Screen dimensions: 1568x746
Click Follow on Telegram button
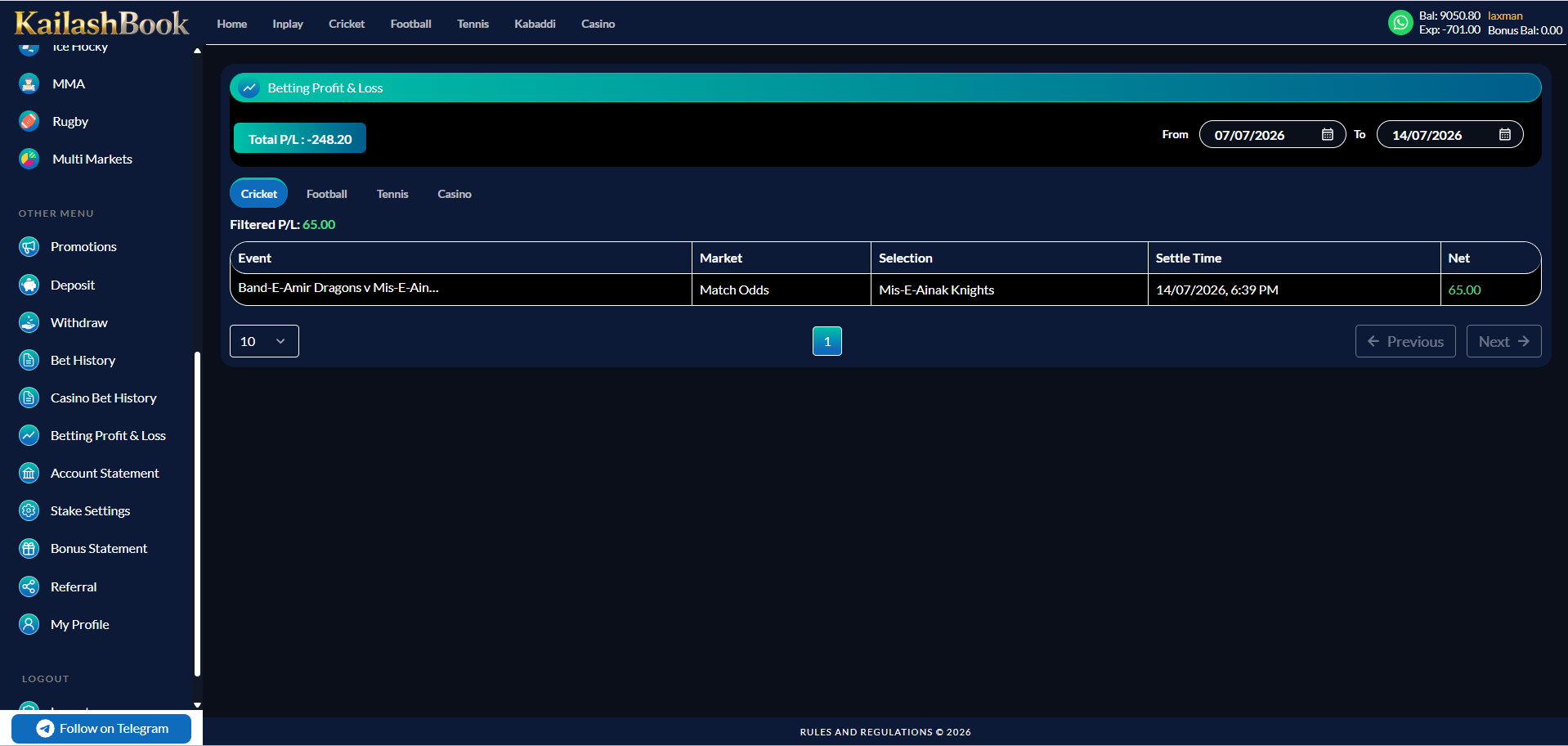(101, 728)
